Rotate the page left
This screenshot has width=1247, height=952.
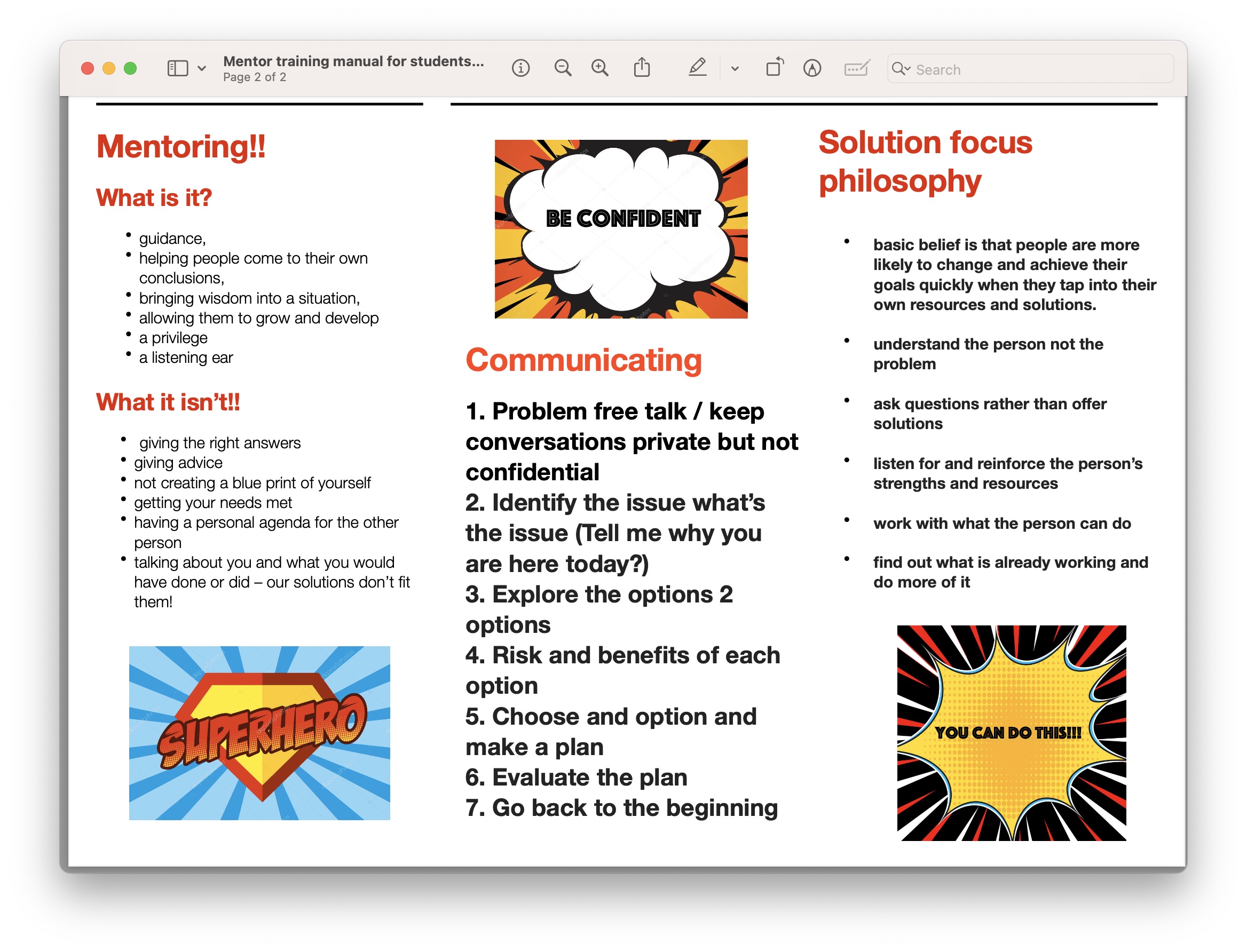pyautogui.click(x=774, y=68)
